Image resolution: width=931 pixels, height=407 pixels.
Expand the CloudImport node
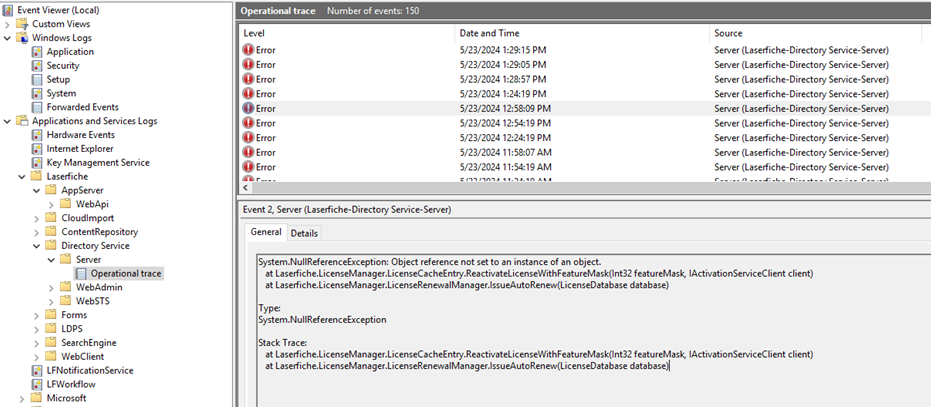(x=37, y=218)
